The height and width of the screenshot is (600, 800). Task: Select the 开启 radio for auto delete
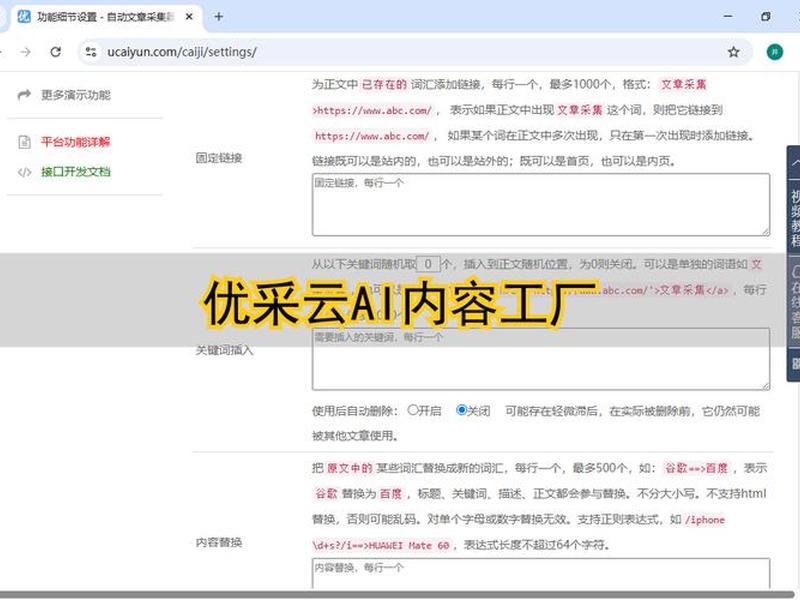(413, 410)
